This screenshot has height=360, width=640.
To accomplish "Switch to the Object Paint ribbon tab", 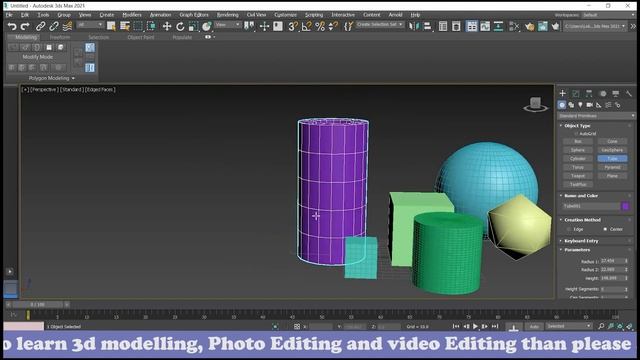I will point(141,37).
